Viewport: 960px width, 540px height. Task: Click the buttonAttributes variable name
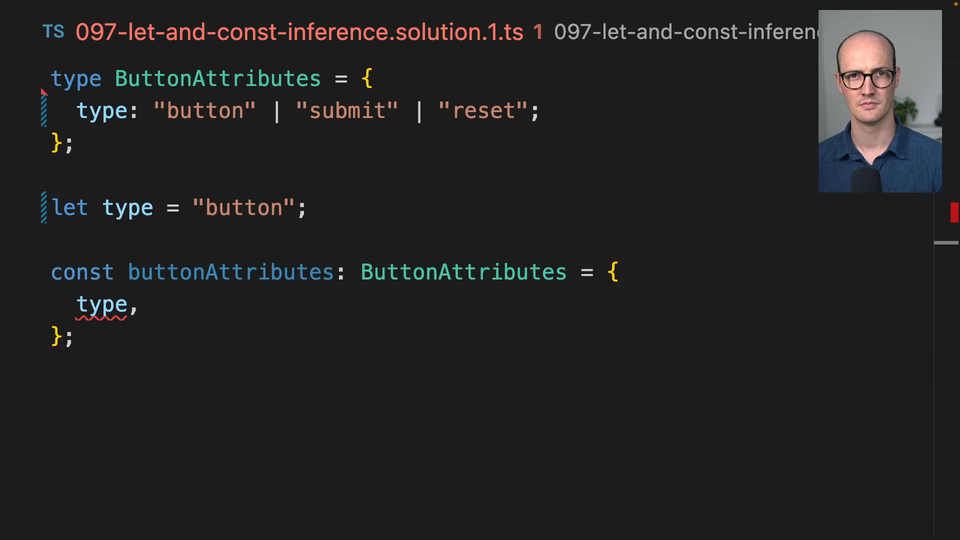tap(230, 272)
